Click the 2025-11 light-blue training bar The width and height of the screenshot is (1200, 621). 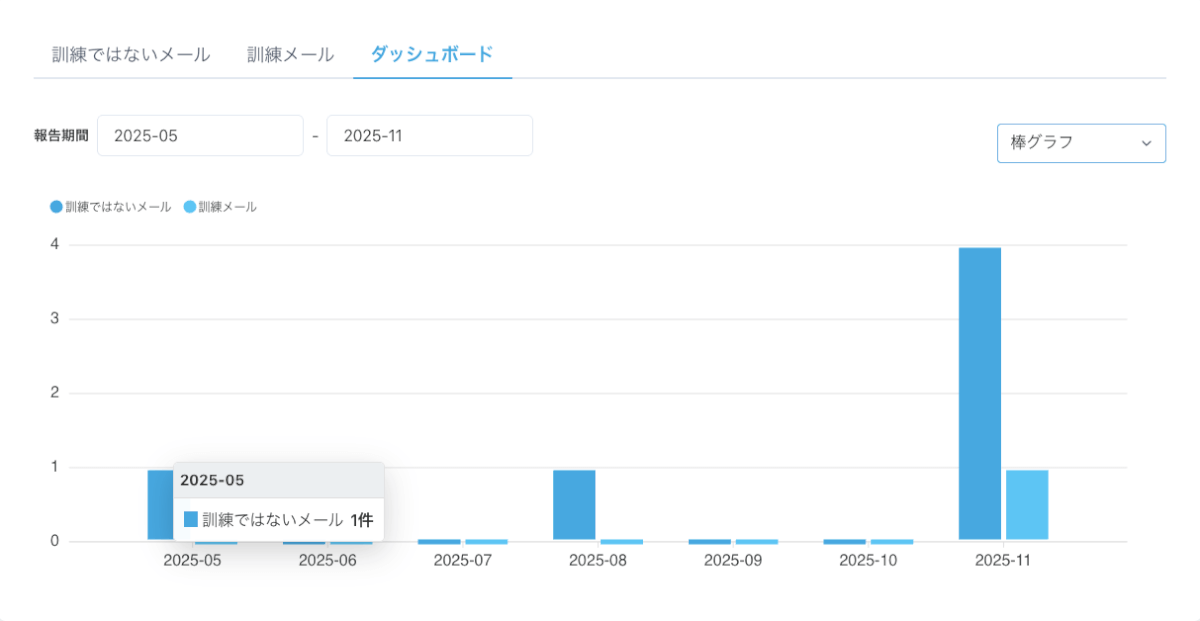1027,504
